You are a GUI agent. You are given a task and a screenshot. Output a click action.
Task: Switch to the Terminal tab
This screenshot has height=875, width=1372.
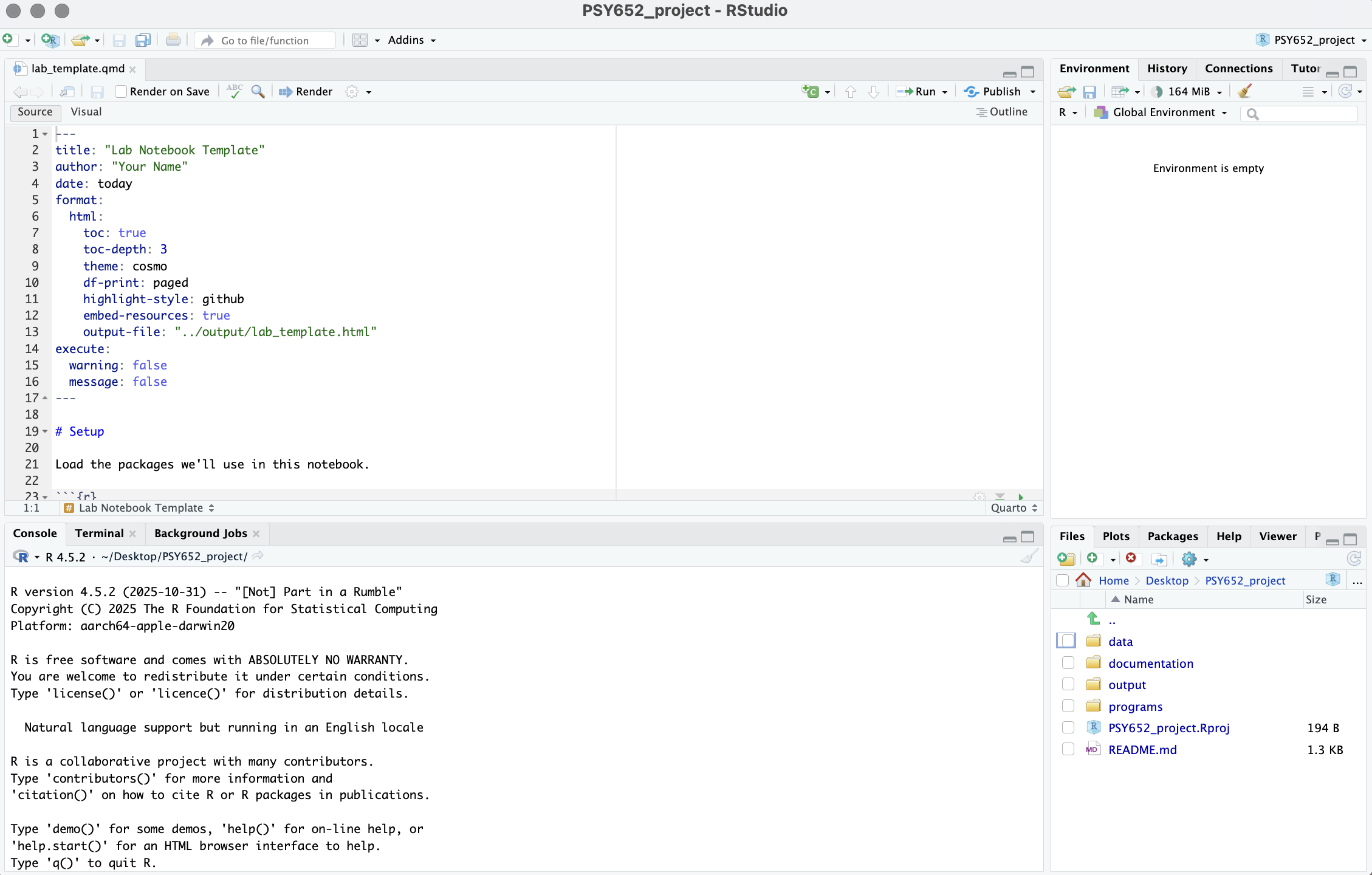[99, 534]
